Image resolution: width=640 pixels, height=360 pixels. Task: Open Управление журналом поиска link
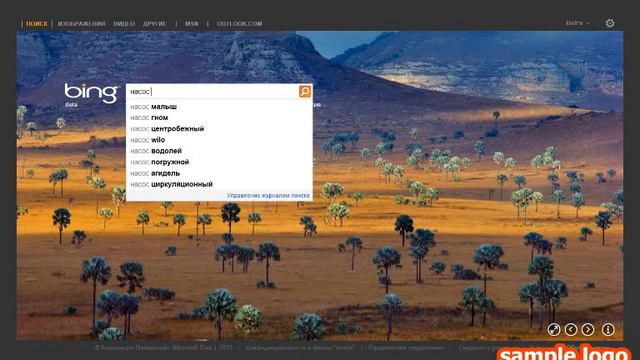point(268,196)
